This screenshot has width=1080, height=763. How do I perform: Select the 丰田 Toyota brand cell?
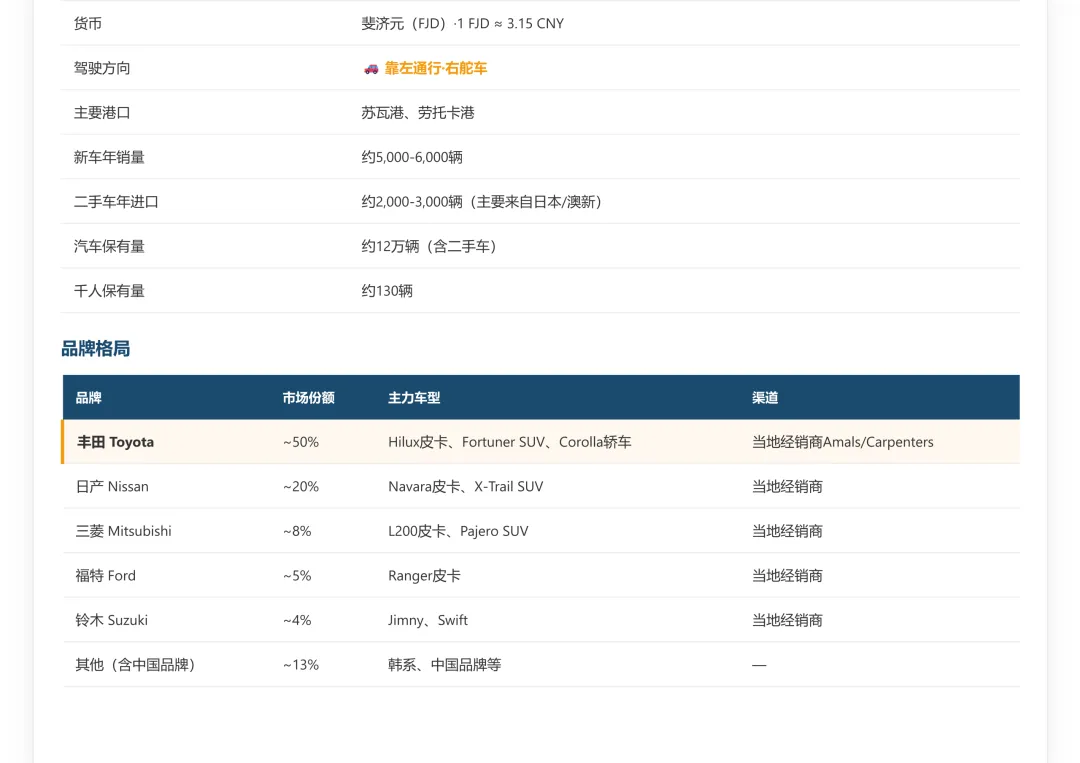115,442
